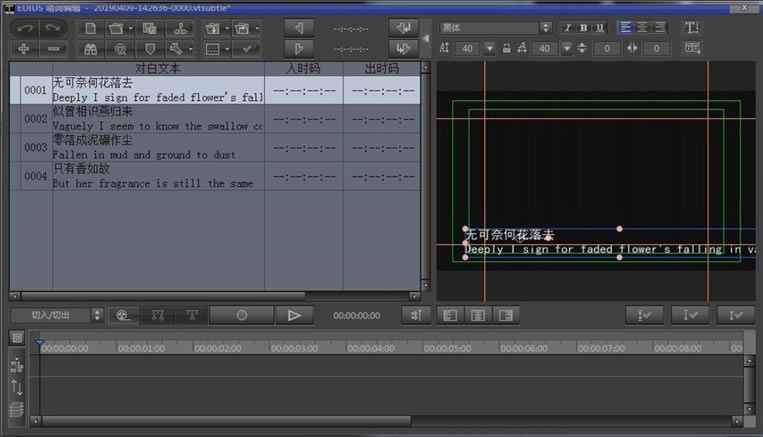This screenshot has width=763, height=437.
Task: Click the add row plus button
Action: (x=24, y=49)
